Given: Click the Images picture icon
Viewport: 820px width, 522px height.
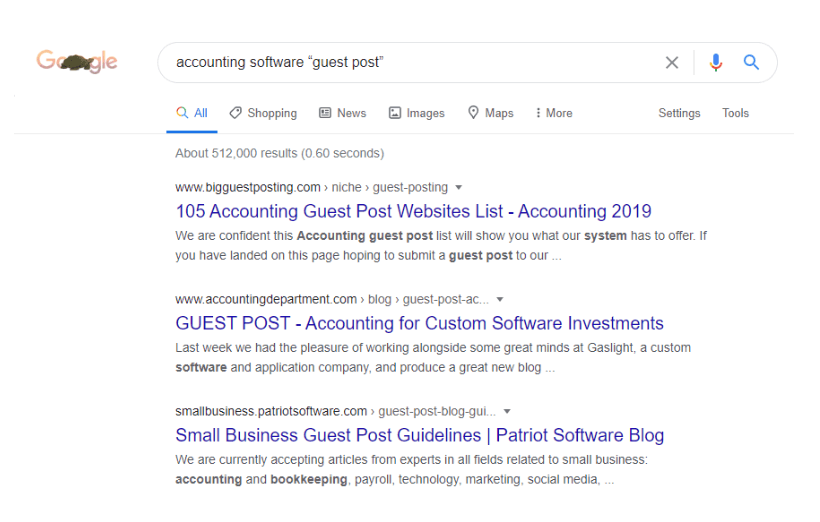Looking at the screenshot, I should 394,113.
